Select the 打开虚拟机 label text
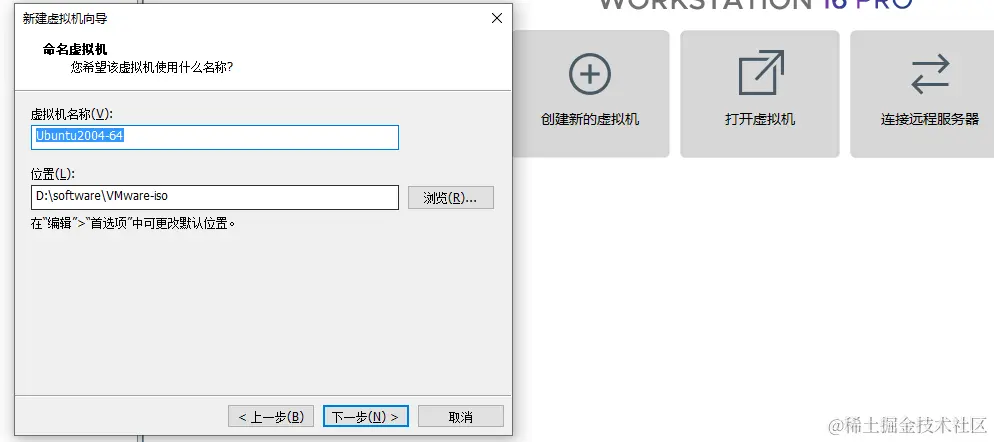Screen dimensions: 994x442 [759, 119]
